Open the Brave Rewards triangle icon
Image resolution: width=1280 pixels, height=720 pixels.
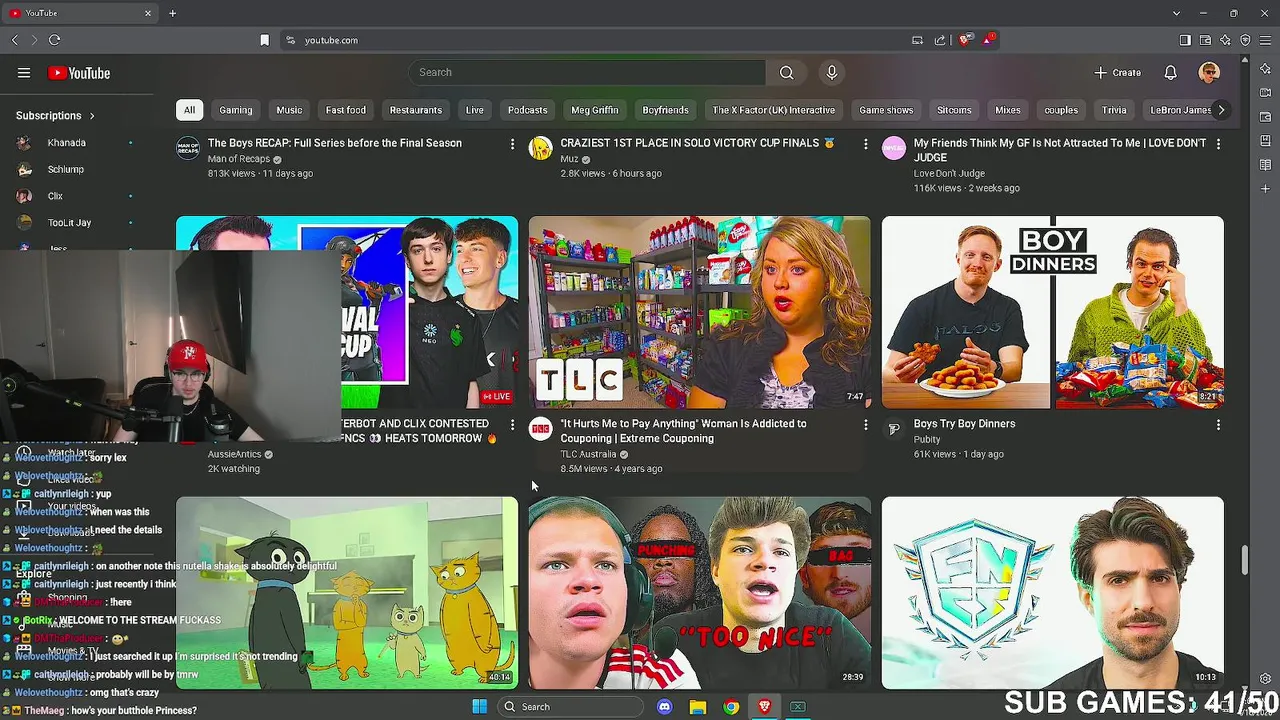pos(989,40)
